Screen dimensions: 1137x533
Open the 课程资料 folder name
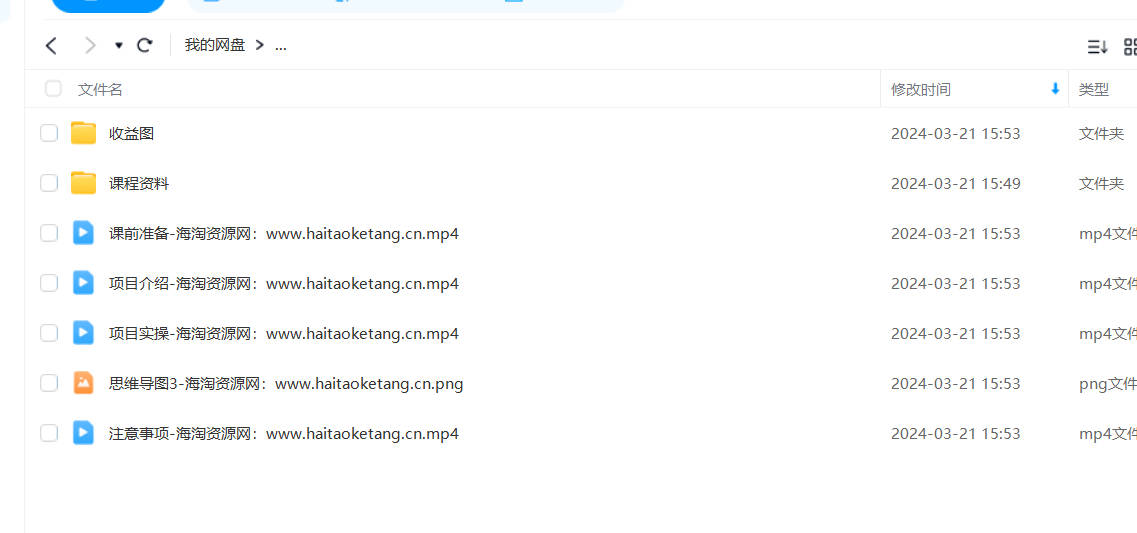[139, 183]
